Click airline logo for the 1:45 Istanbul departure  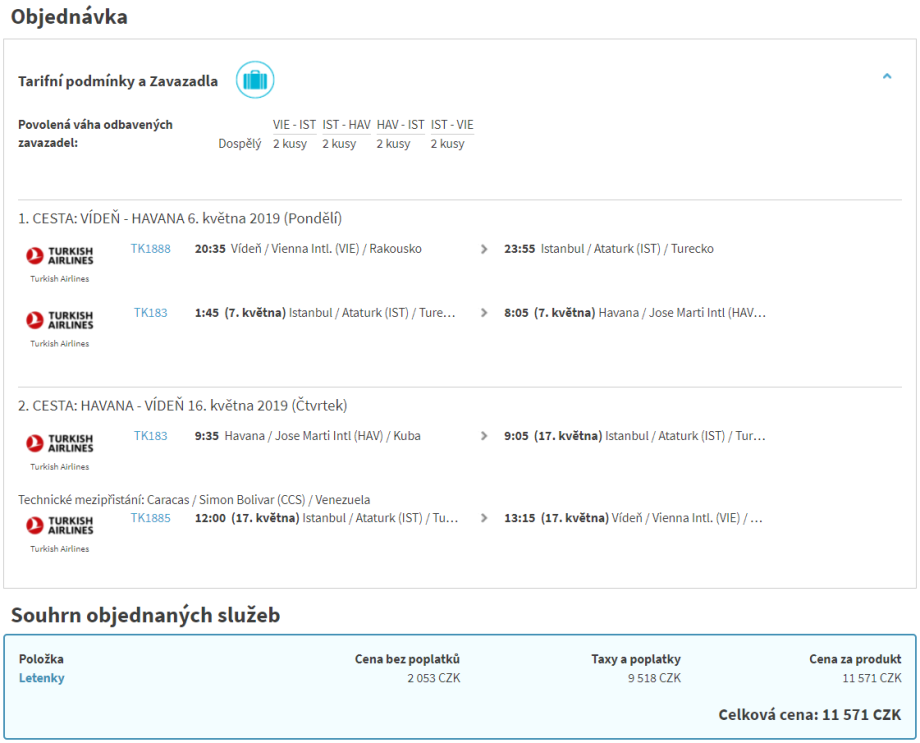[x=59, y=320]
